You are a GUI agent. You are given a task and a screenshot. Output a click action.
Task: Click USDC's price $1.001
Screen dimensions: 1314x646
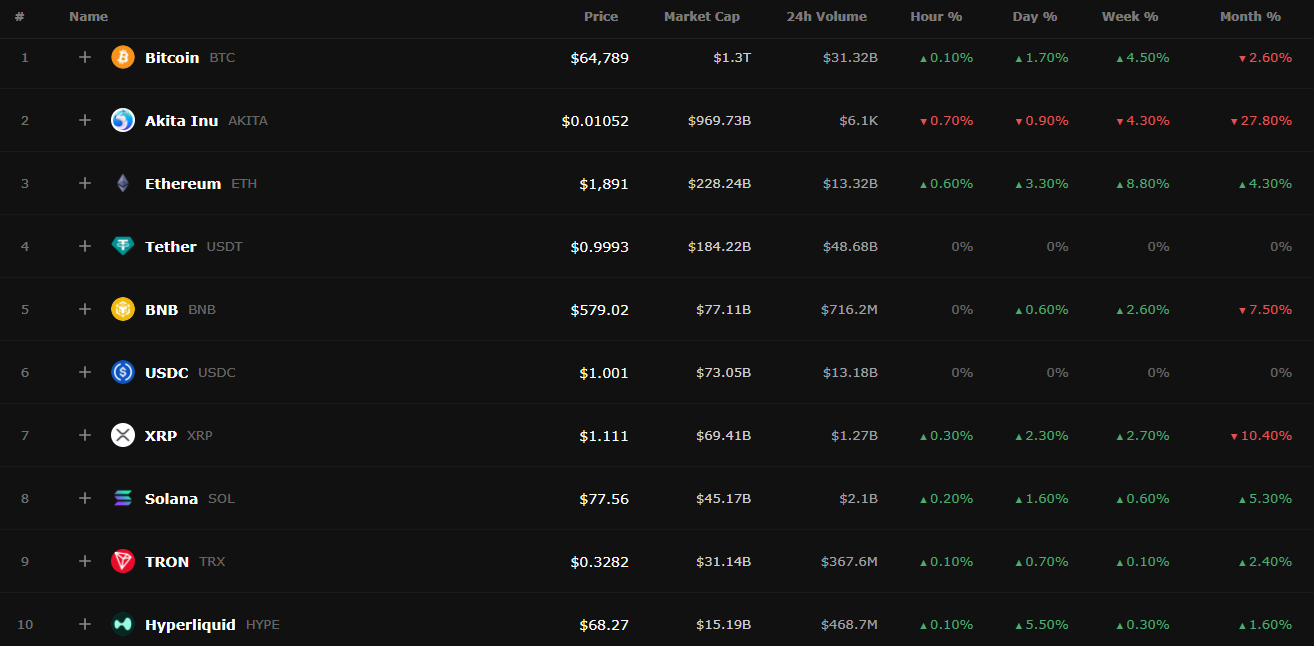pyautogui.click(x=604, y=373)
